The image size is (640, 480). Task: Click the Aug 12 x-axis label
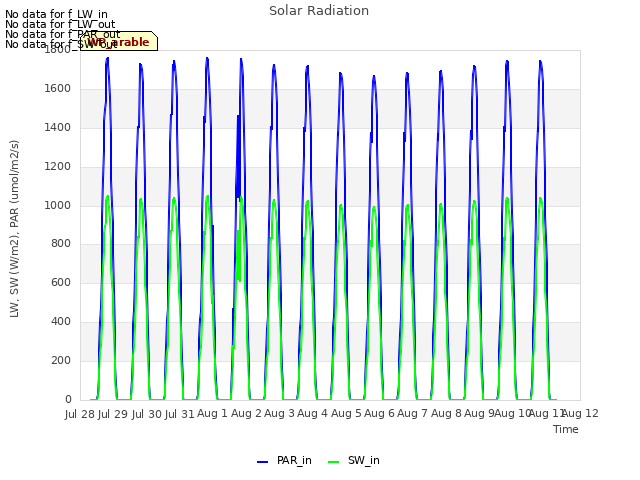[581, 414]
